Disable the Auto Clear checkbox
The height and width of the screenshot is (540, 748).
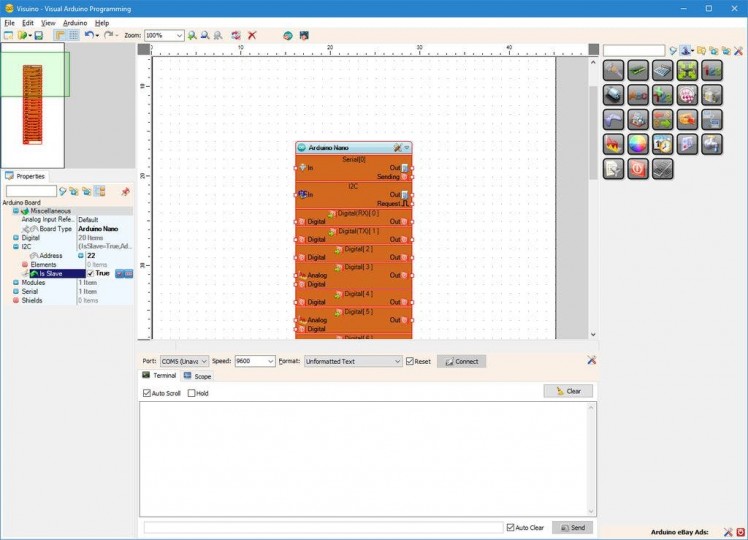click(510, 527)
